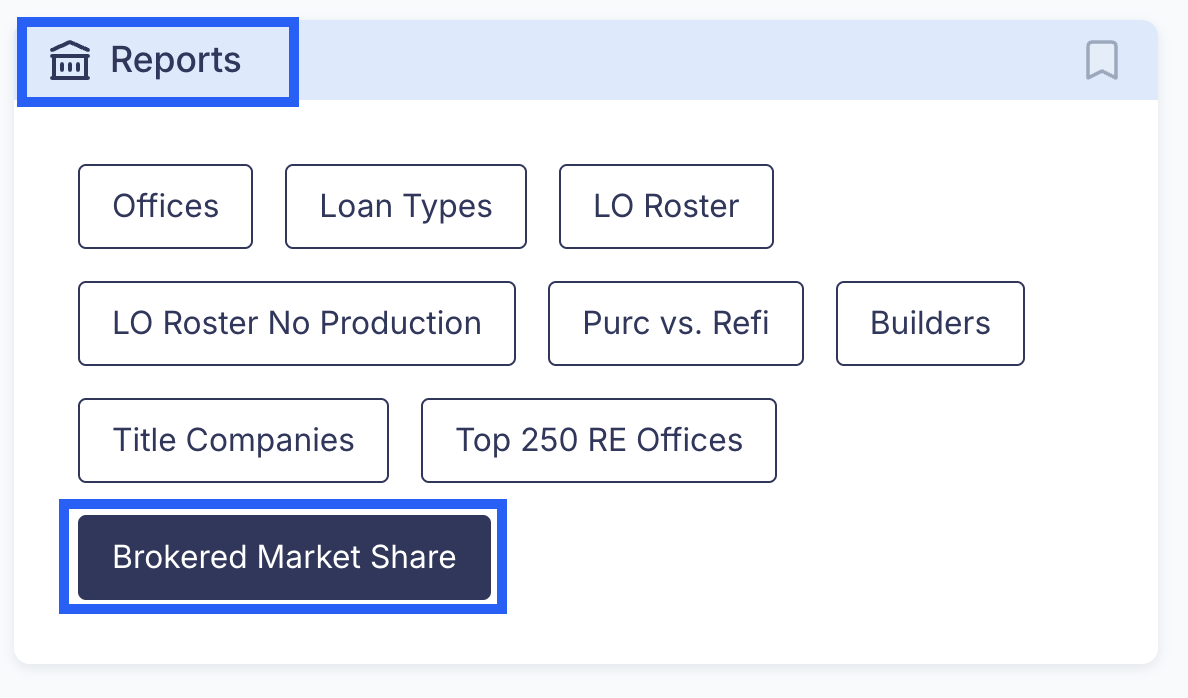Choose the Loan Types chip in the first row
This screenshot has width=1188, height=698.
click(405, 206)
